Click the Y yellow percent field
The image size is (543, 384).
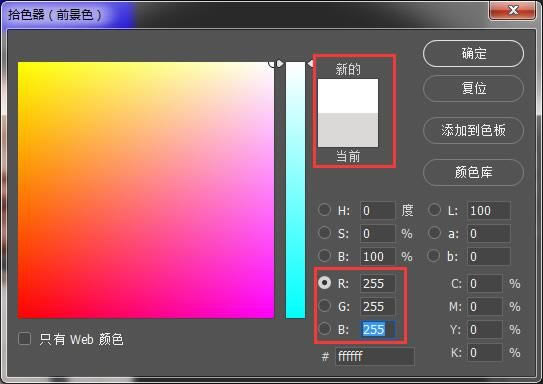coord(485,329)
